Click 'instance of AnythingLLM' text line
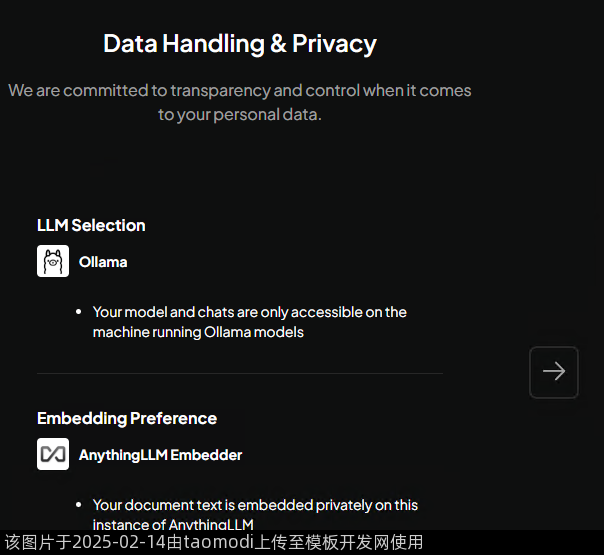Image resolution: width=604 pixels, height=555 pixels. tap(173, 524)
